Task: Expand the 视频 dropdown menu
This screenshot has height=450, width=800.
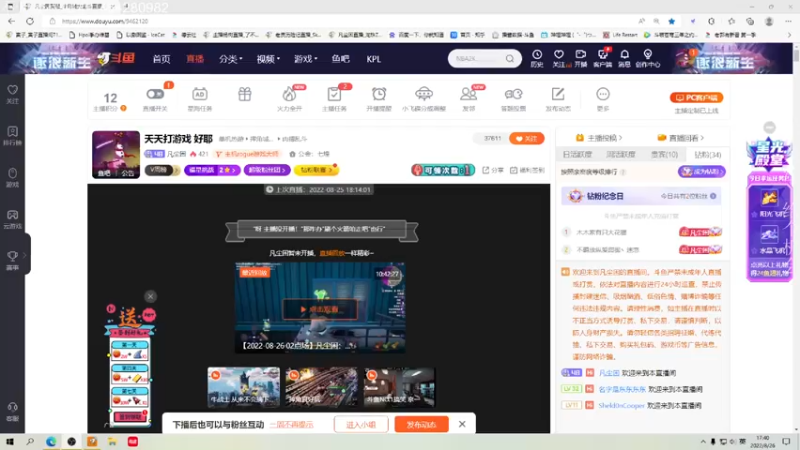Action: (268, 59)
